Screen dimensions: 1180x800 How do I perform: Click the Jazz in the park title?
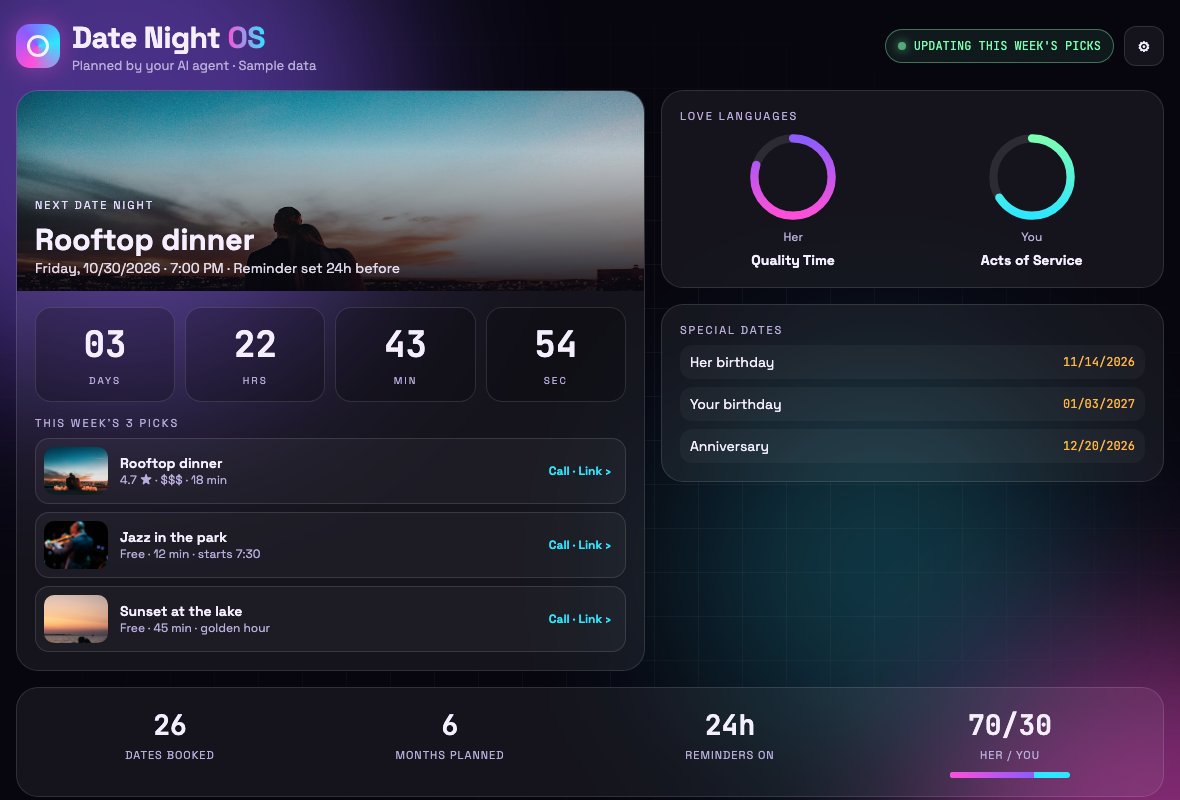tap(173, 537)
